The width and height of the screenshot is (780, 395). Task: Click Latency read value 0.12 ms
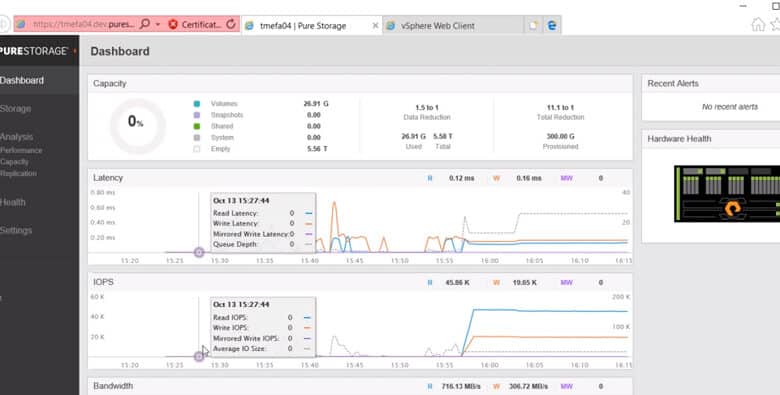pyautogui.click(x=461, y=178)
